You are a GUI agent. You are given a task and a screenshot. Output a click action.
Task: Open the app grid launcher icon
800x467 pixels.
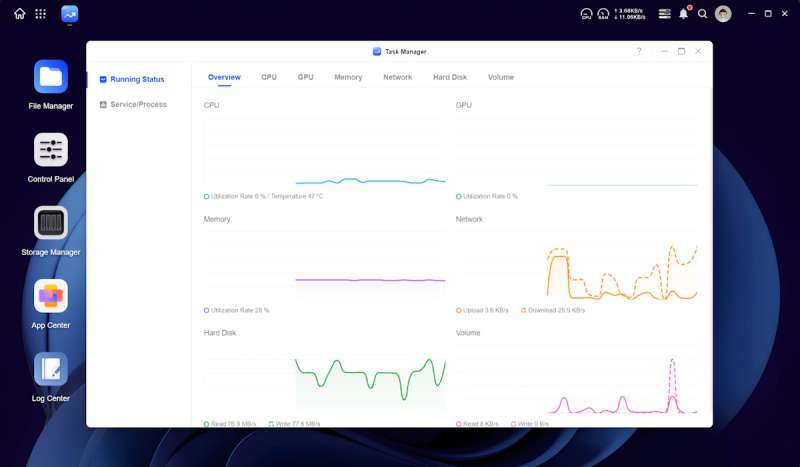[x=40, y=14]
